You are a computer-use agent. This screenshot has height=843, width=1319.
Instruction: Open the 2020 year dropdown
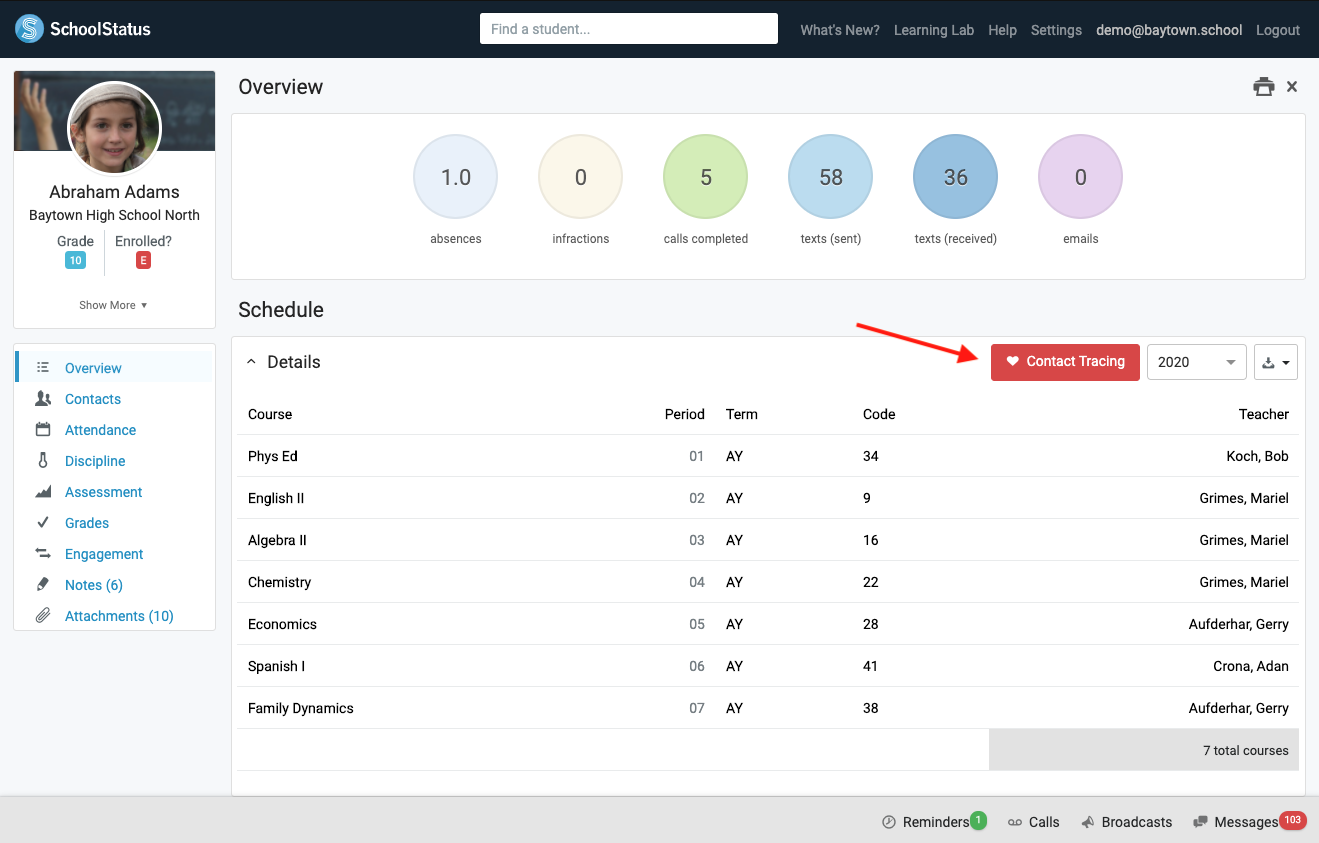pos(1196,362)
